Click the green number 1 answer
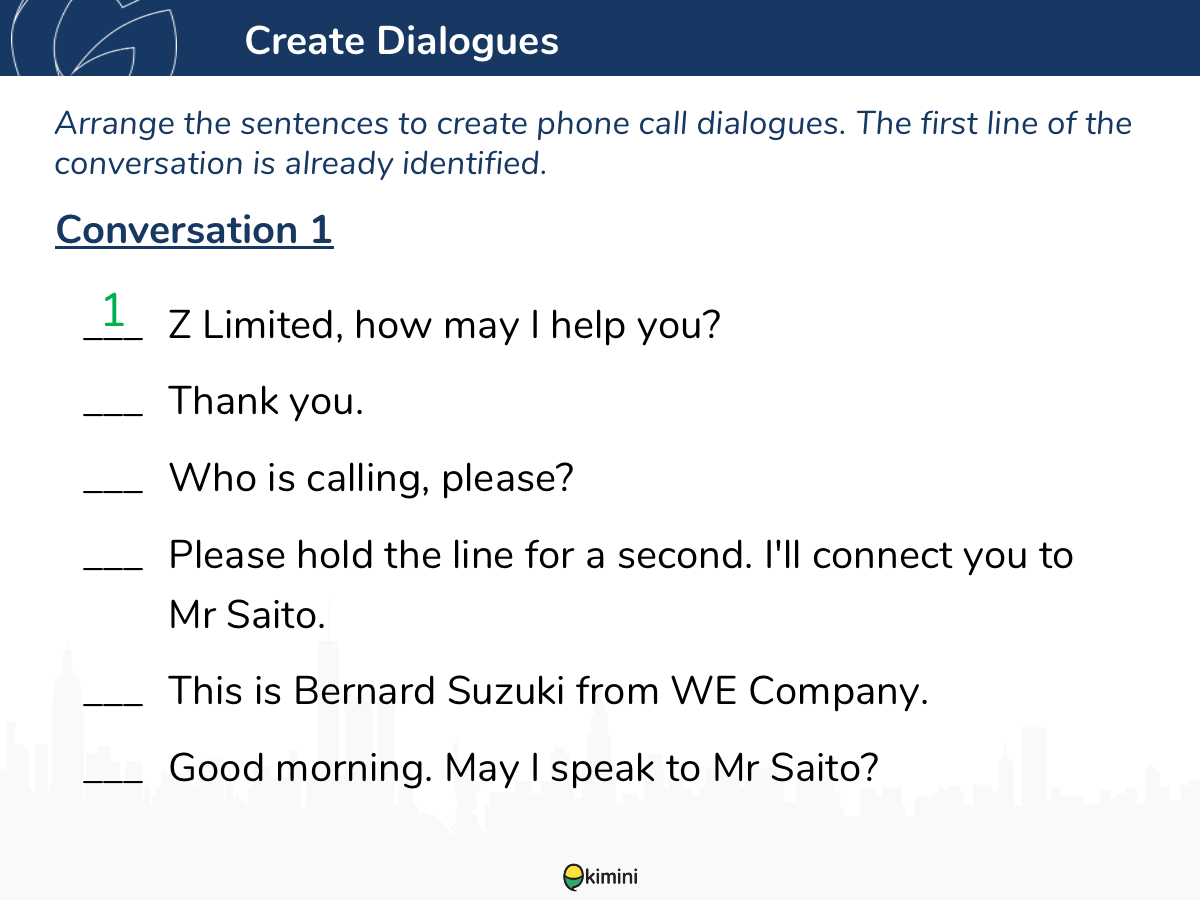This screenshot has width=1200, height=900. click(x=113, y=310)
